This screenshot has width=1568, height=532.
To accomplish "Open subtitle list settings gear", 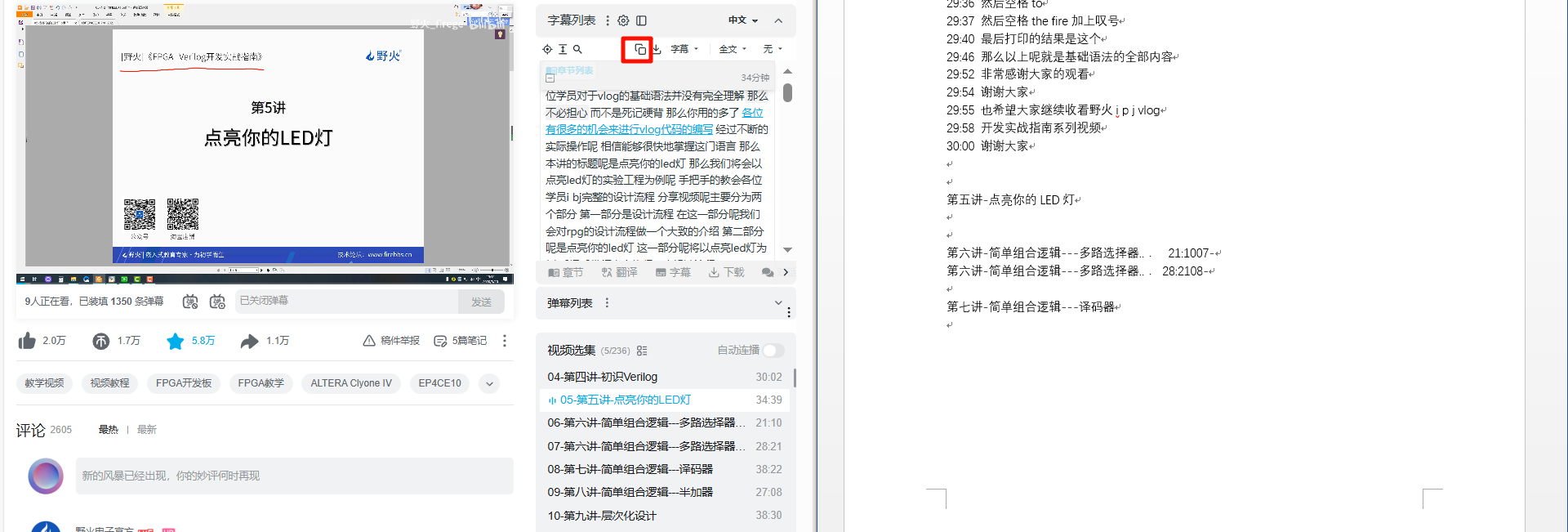I will pos(623,20).
